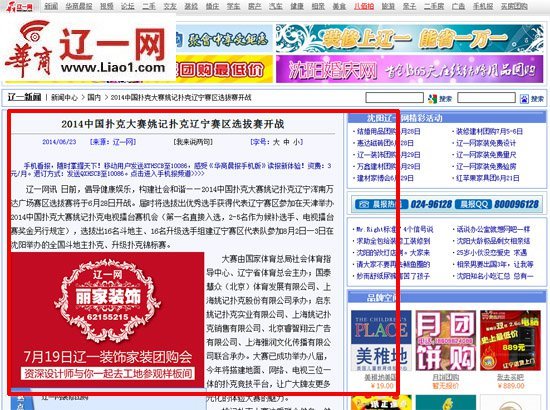Set article font size to 大

(276, 142)
